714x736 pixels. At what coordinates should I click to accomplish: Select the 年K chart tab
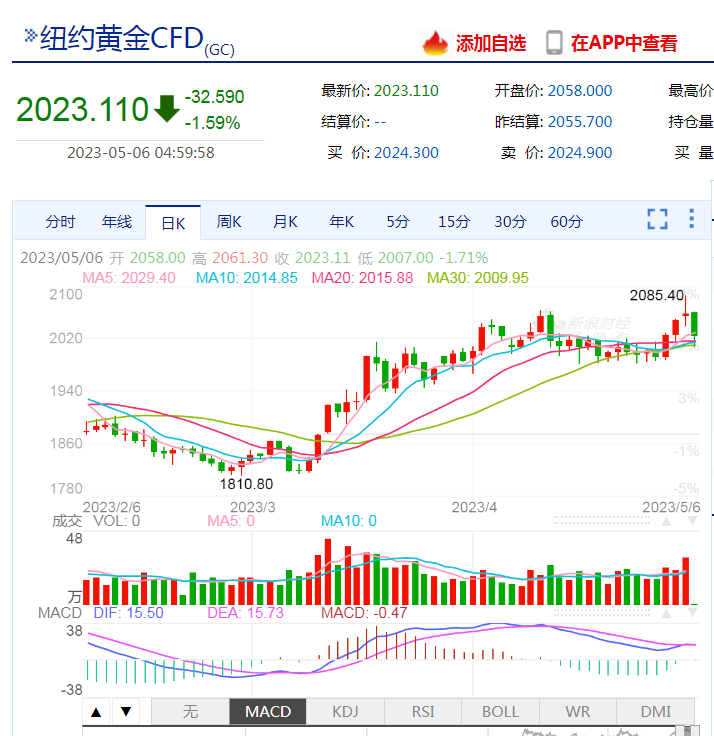pyautogui.click(x=342, y=222)
